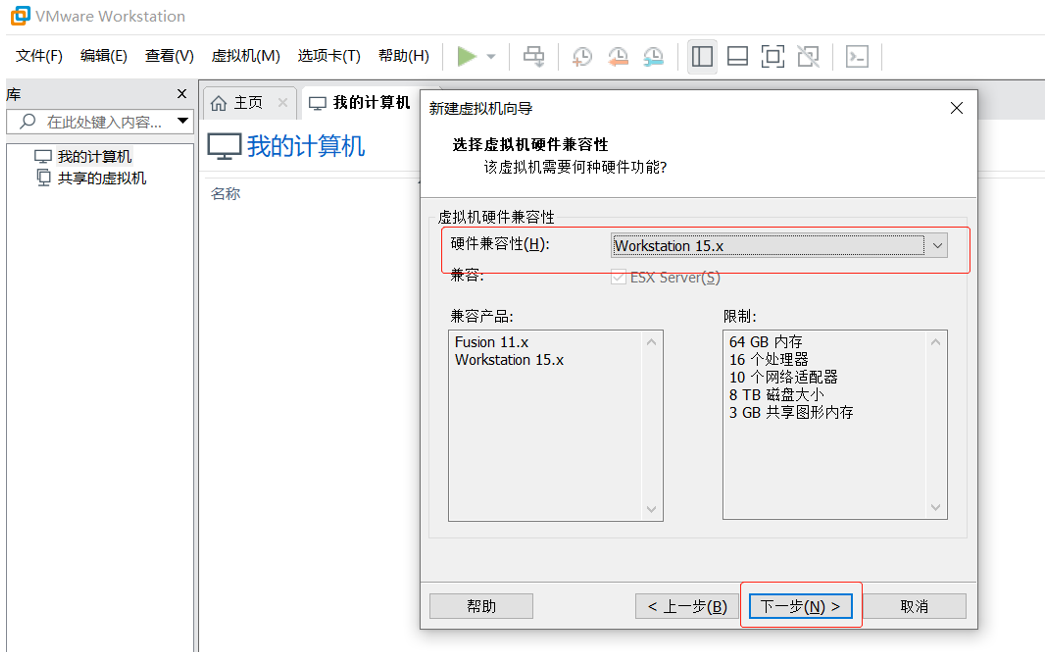The height and width of the screenshot is (652, 1045).
Task: Switch to the 我的计算机 tab
Action: point(361,103)
